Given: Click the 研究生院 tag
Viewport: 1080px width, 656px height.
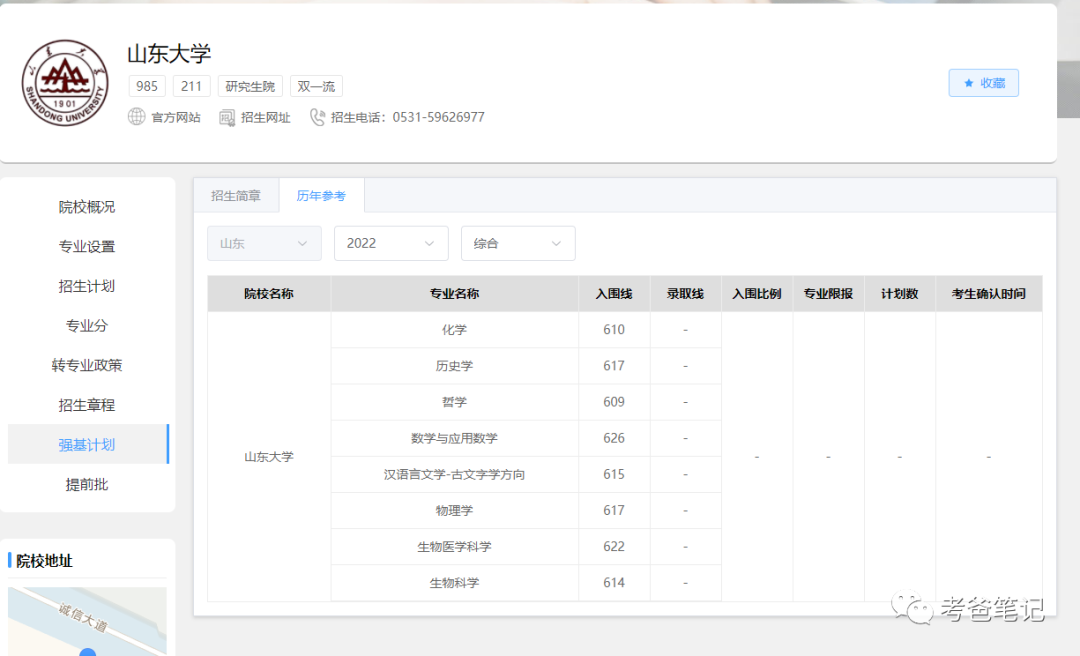Looking at the screenshot, I should 250,86.
